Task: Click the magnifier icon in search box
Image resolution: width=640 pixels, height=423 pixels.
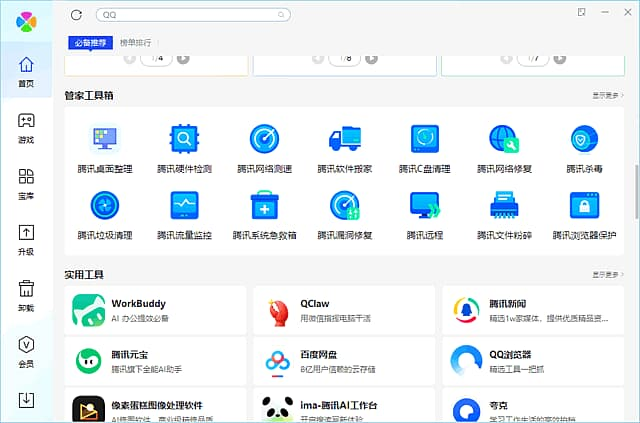Action: tap(281, 15)
